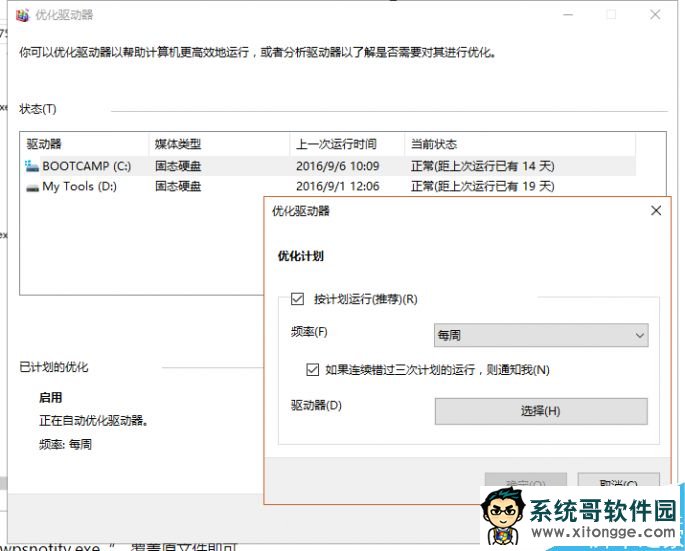This screenshot has height=551, width=685.
Task: Sort list by 上一次运行时间 column header
Action: point(346,144)
